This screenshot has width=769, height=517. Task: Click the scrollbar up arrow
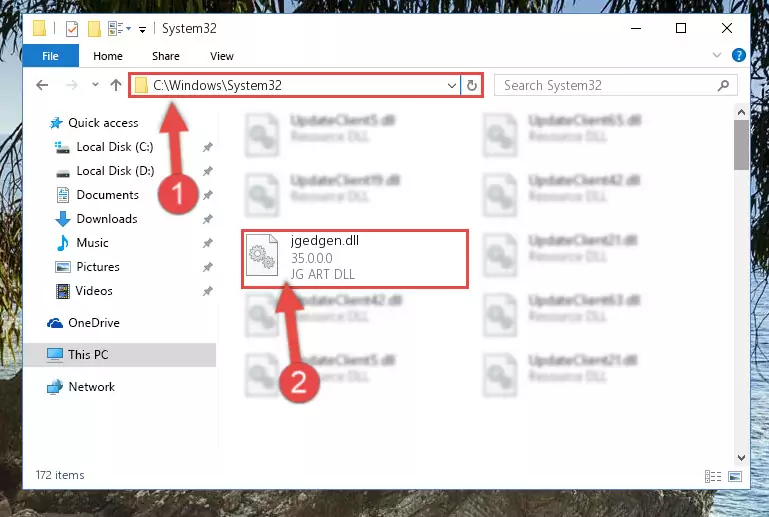click(741, 112)
